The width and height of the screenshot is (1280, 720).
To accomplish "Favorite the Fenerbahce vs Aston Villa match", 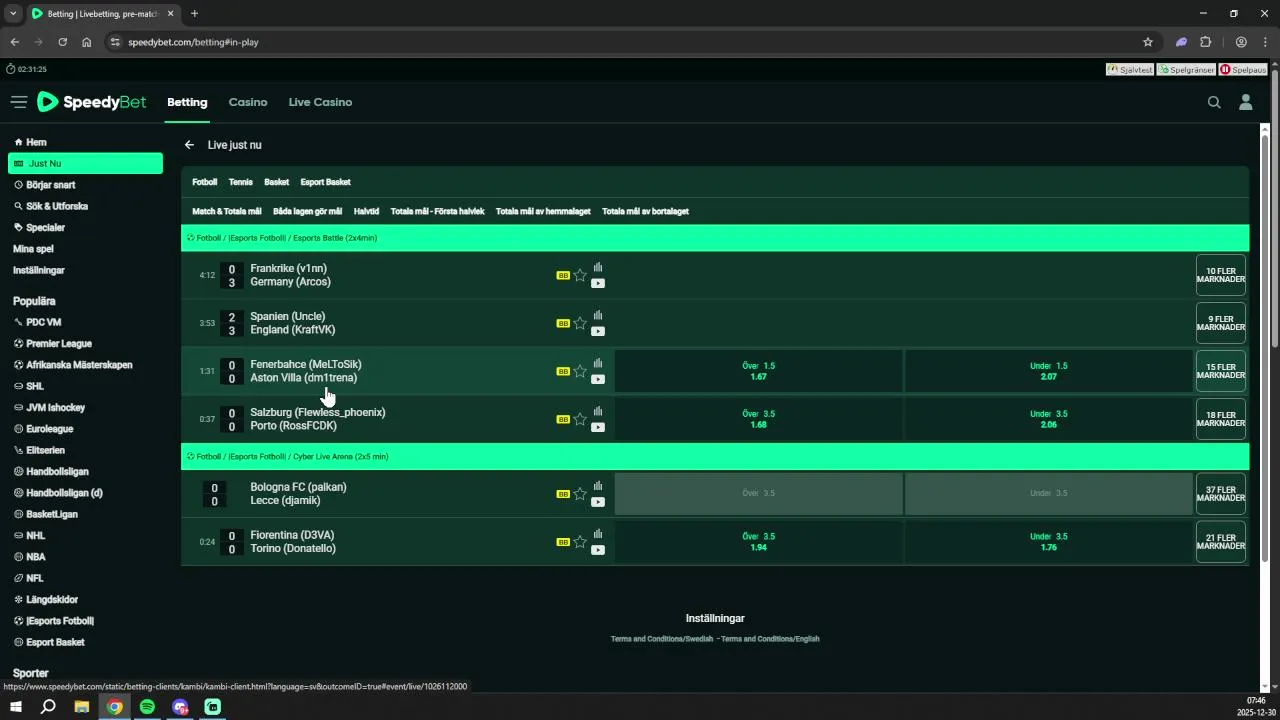I will [580, 371].
